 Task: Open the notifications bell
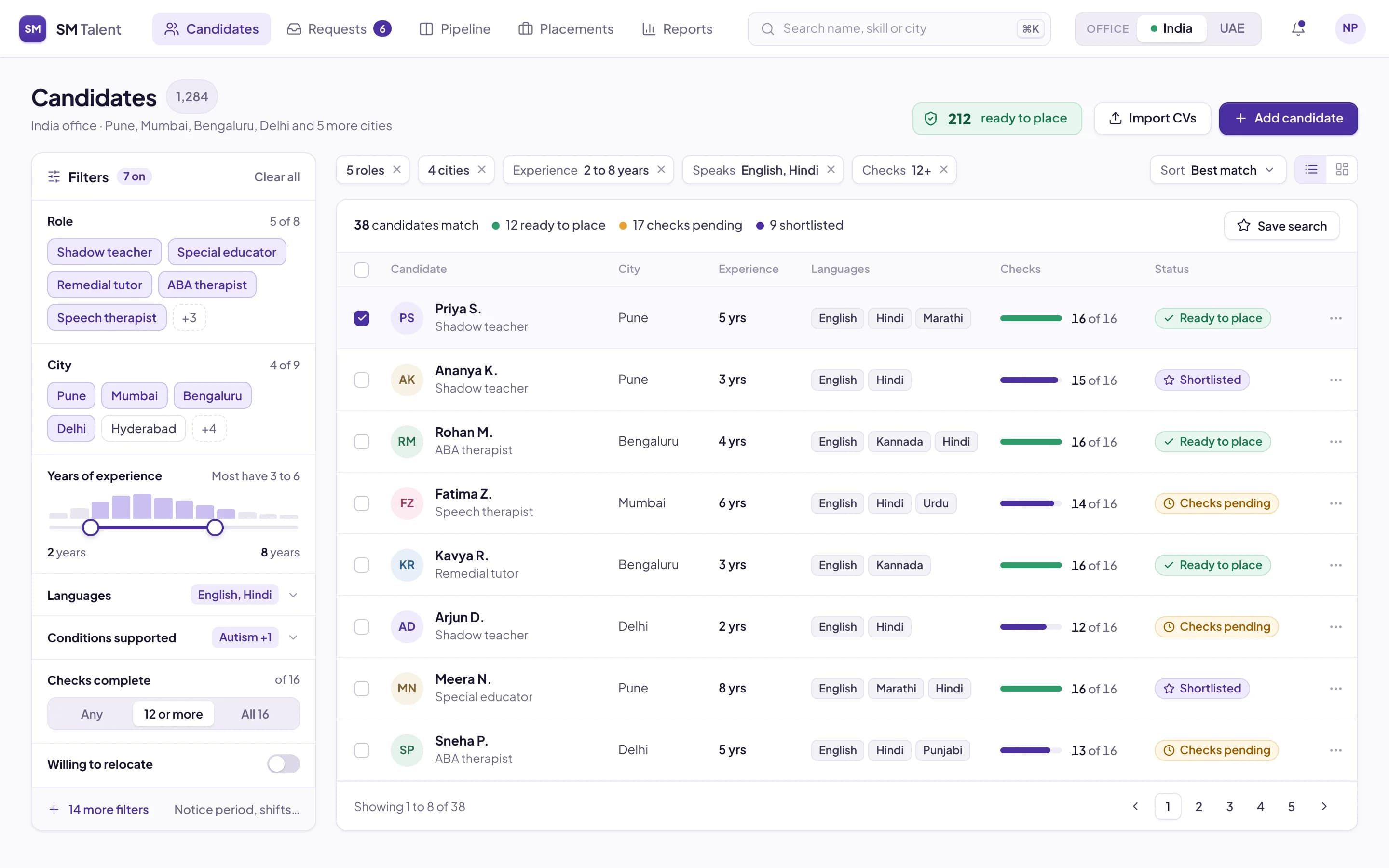[1298, 28]
